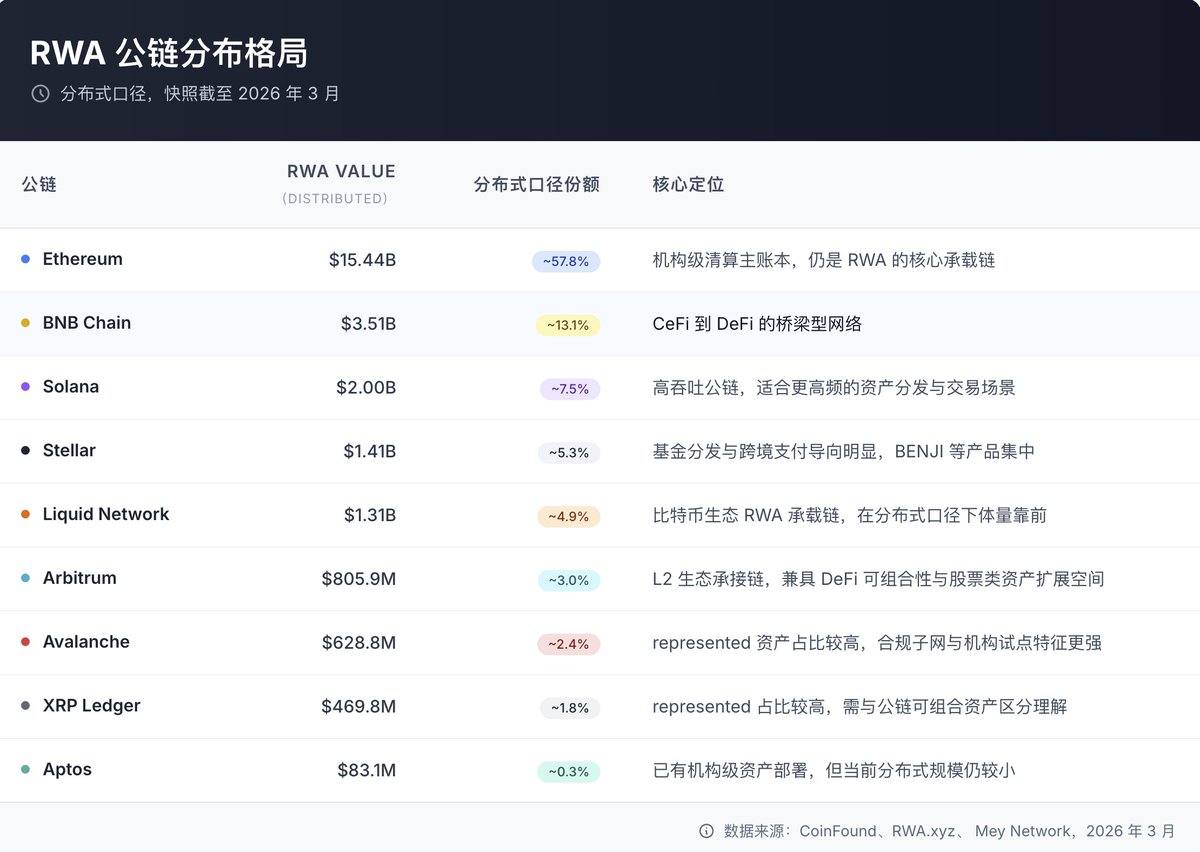
Task: Click the $1.31B value for Liquid Network
Action: click(x=370, y=515)
